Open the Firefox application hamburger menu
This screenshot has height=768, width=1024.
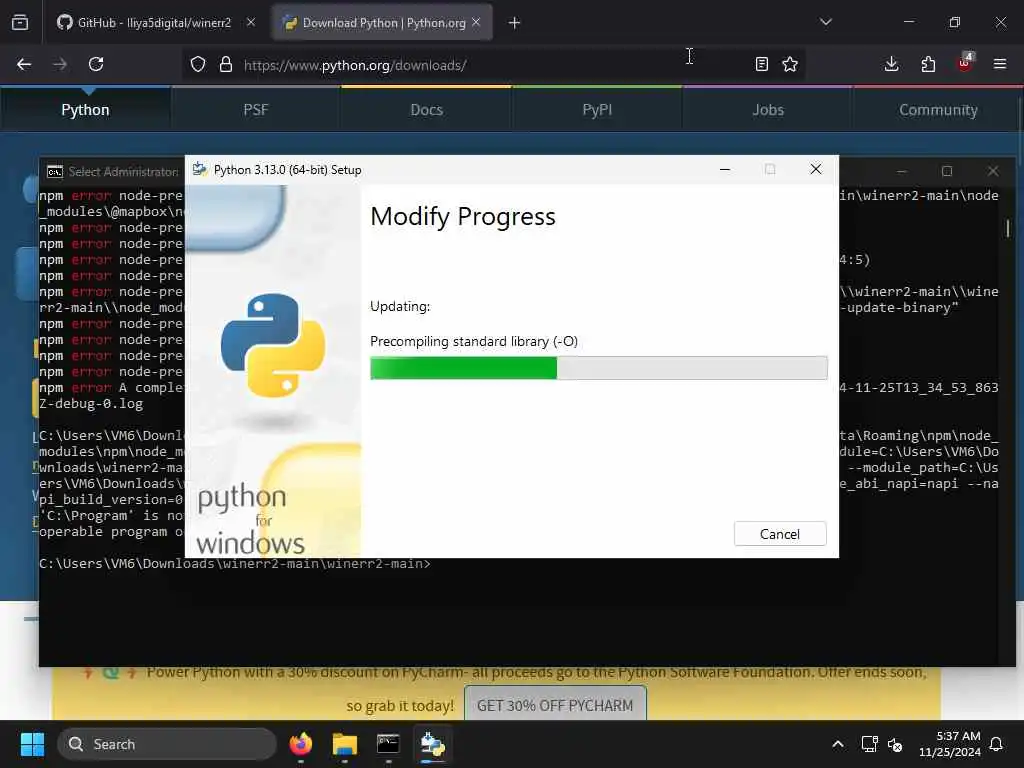[1000, 64]
